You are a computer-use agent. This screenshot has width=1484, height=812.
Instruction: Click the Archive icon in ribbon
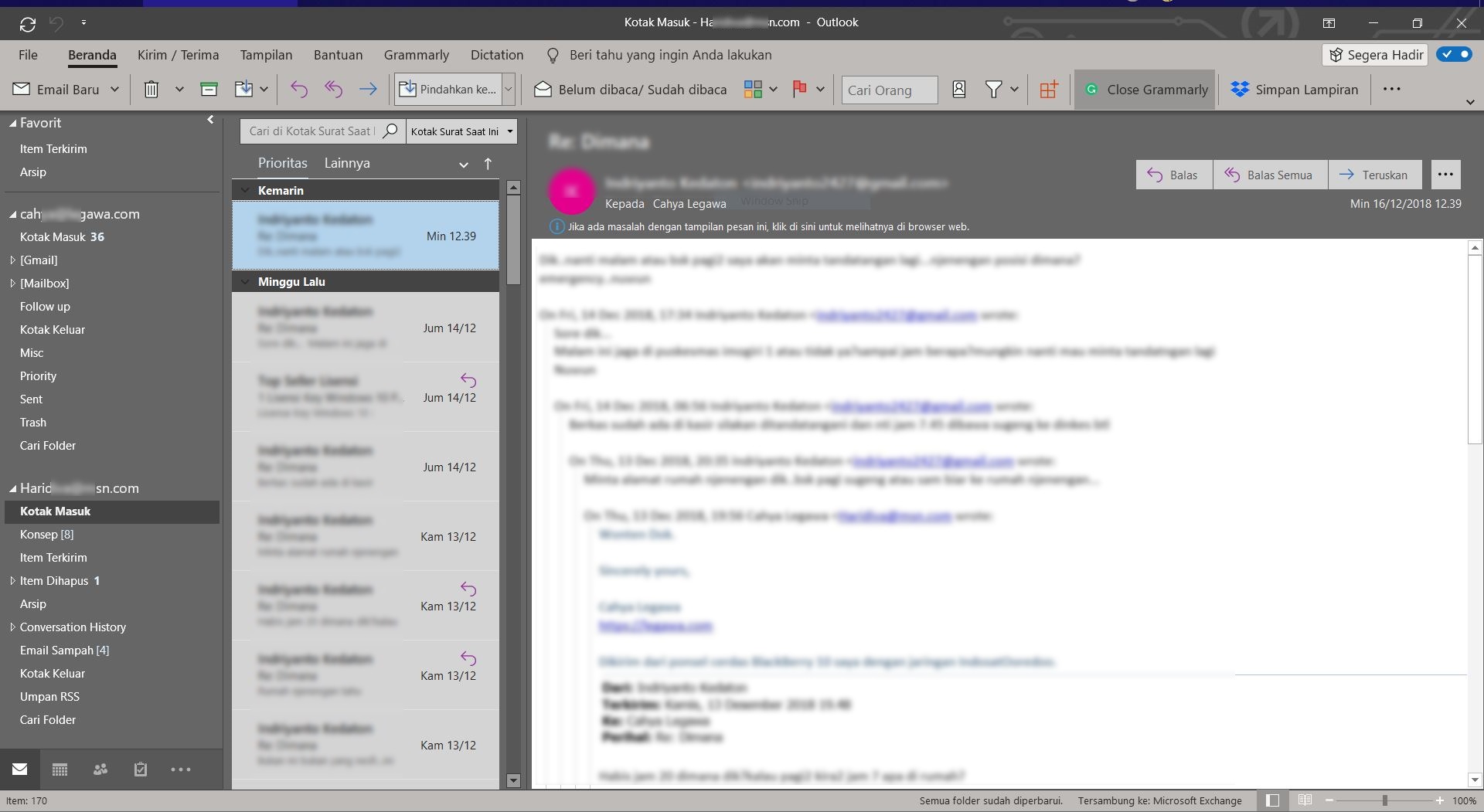pyautogui.click(x=209, y=90)
